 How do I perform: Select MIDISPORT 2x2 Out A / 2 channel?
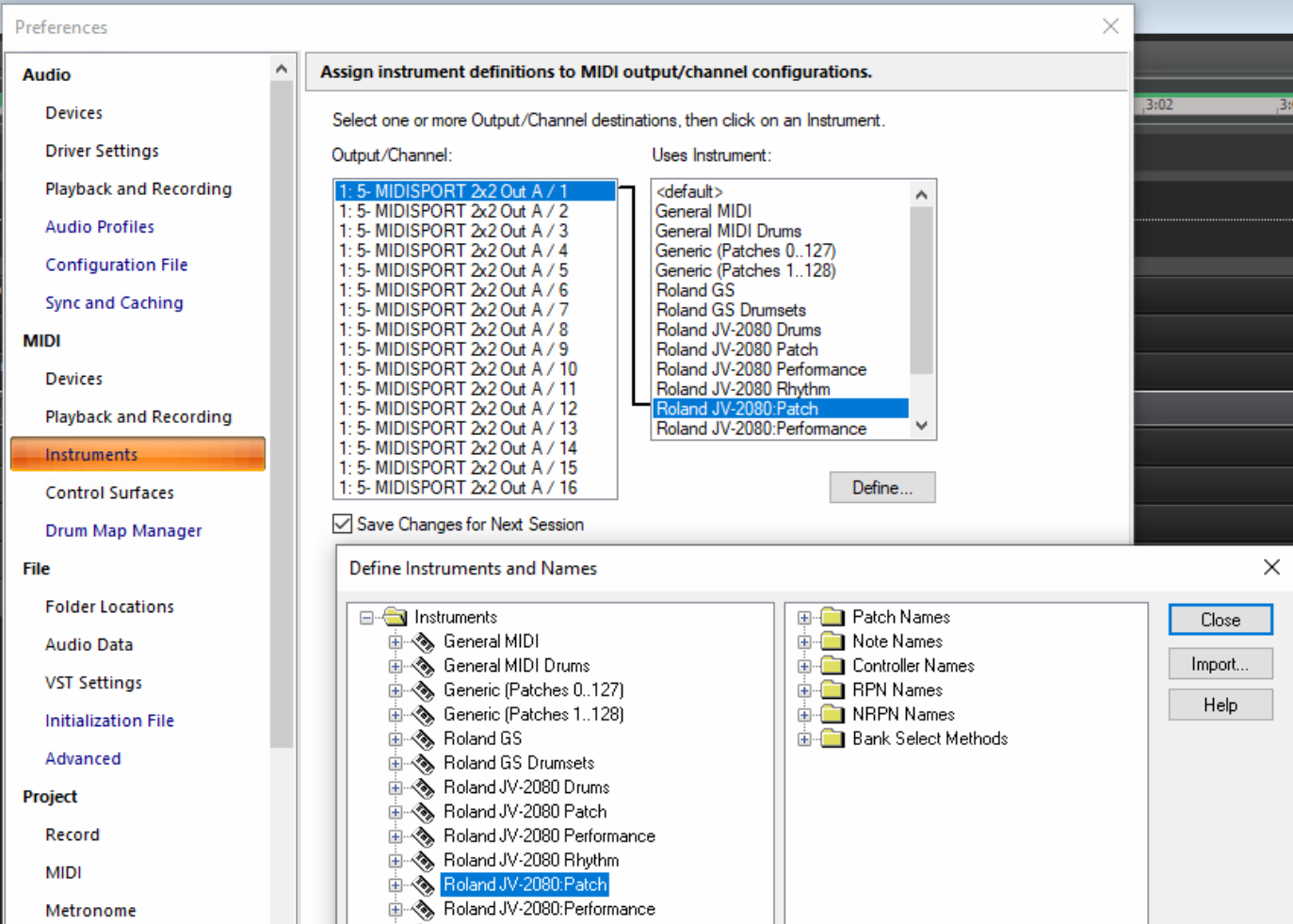(476, 211)
